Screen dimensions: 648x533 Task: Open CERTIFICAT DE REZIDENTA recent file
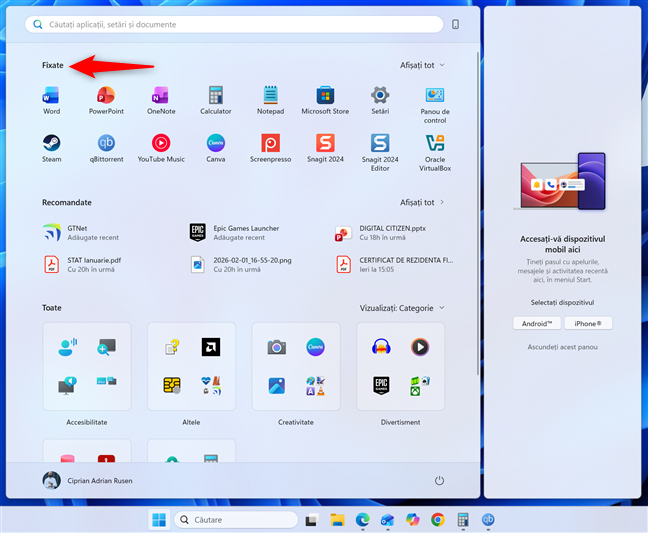point(397,264)
